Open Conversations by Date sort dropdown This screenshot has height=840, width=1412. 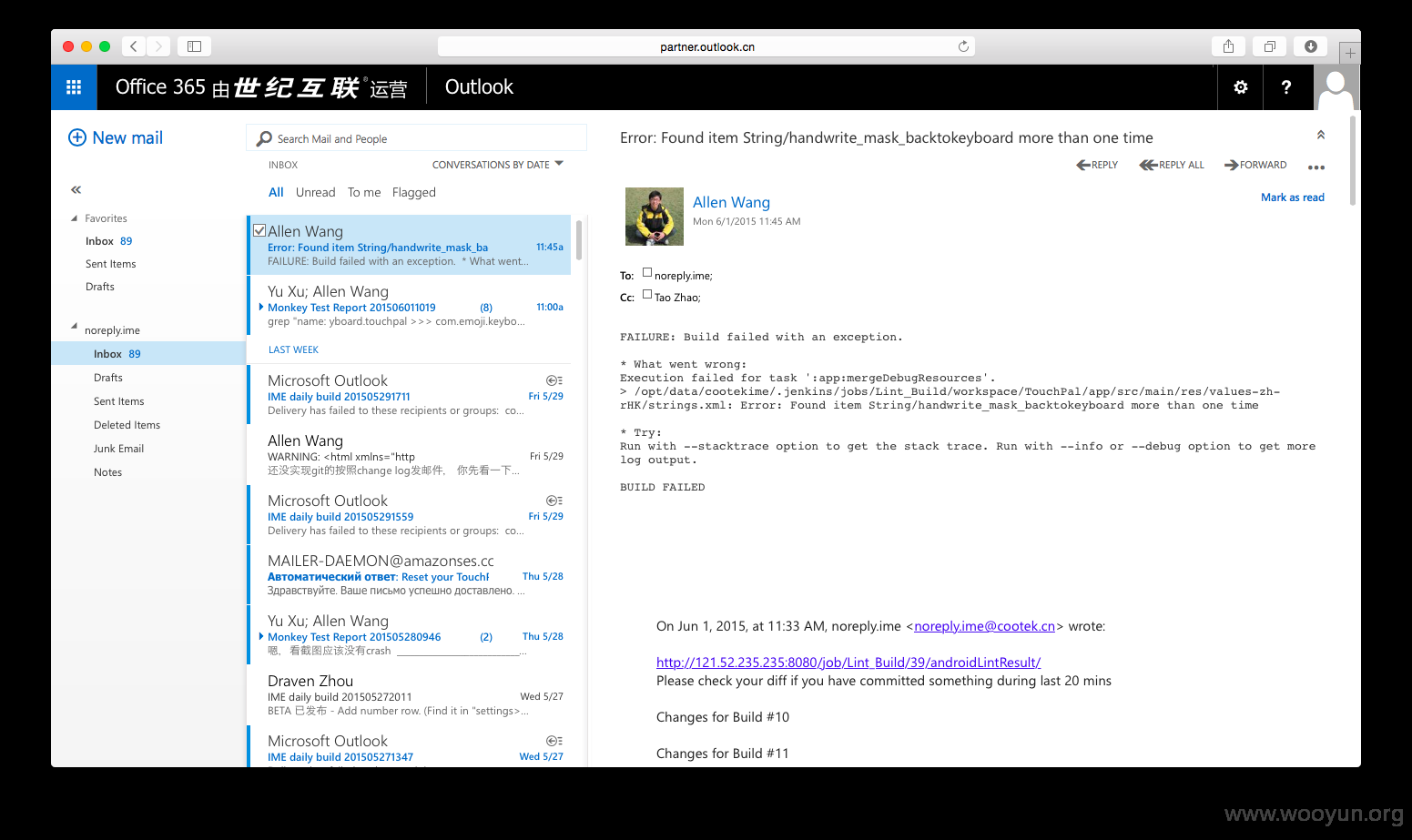click(x=498, y=165)
